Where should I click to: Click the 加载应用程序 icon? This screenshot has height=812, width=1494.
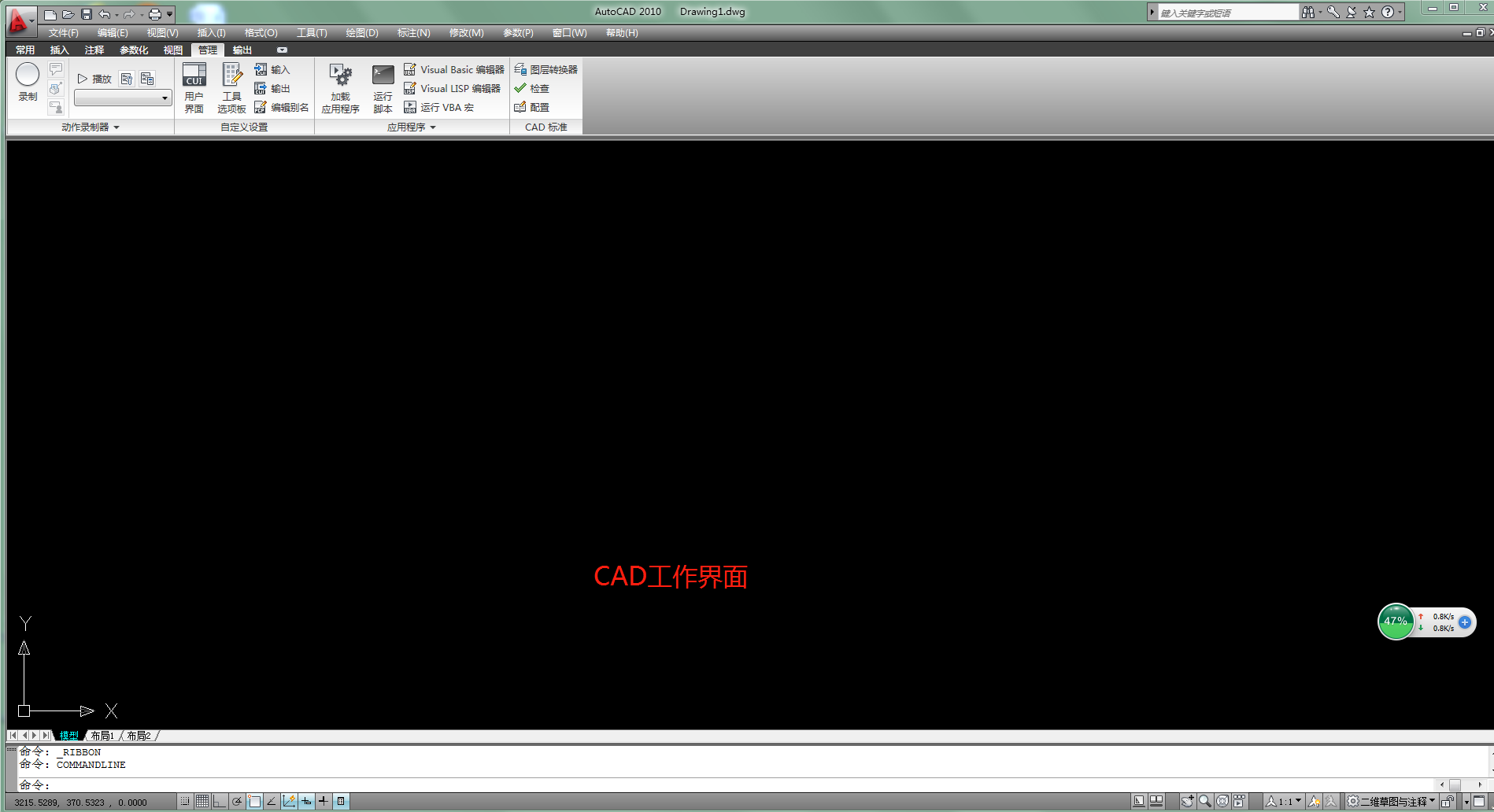340,88
